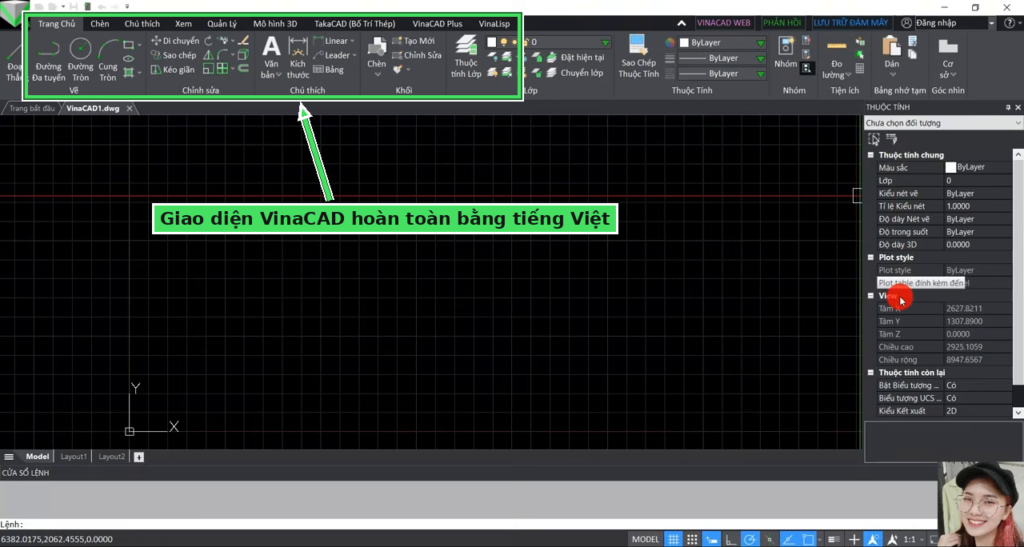This screenshot has width=1024, height=547.
Task: Open the color ByLayer dropdown
Action: coord(760,42)
